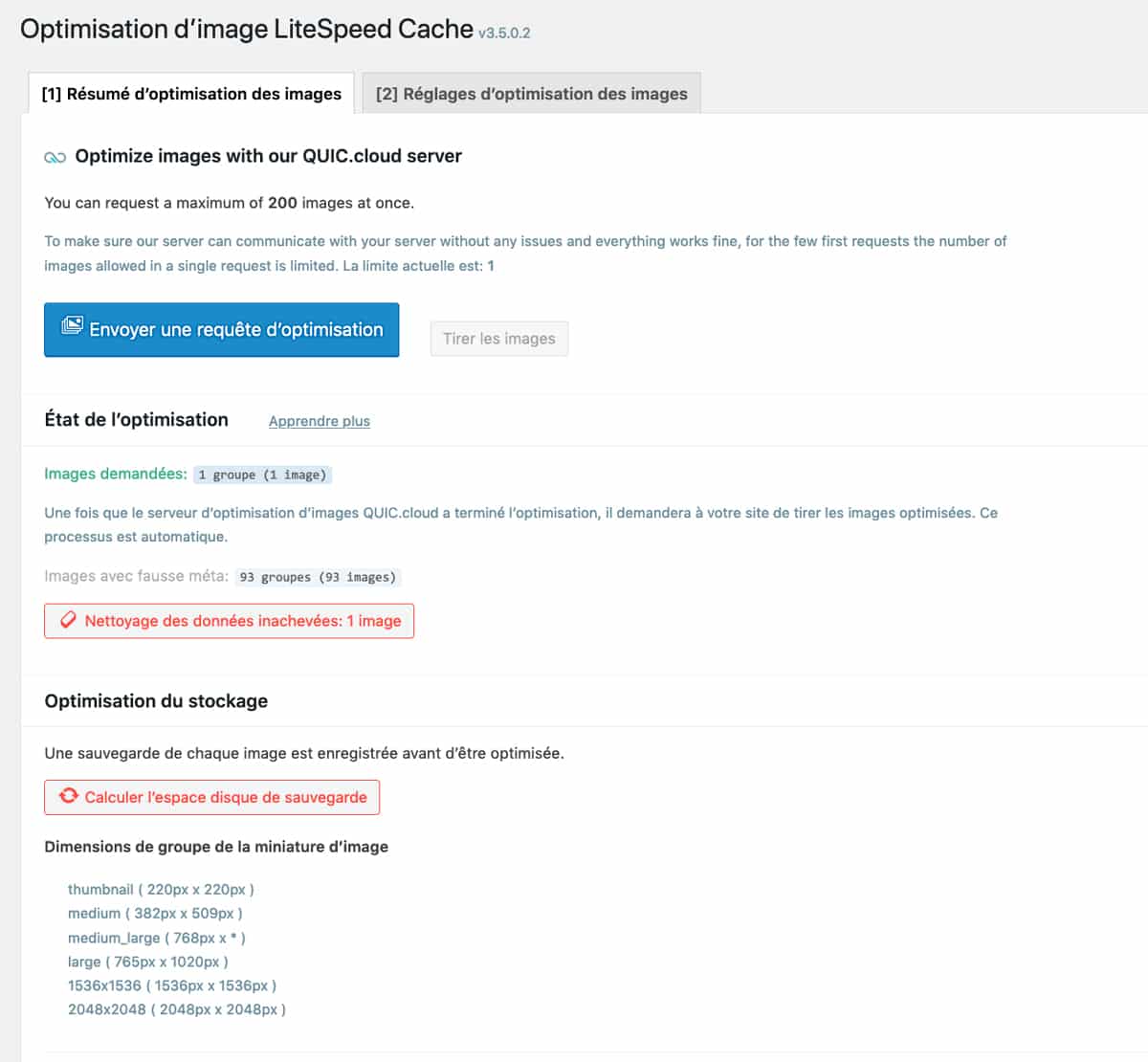Viewport: 1148px width, 1062px height.
Task: Click the link icon beside Optimize images heading
Action: 55,156
